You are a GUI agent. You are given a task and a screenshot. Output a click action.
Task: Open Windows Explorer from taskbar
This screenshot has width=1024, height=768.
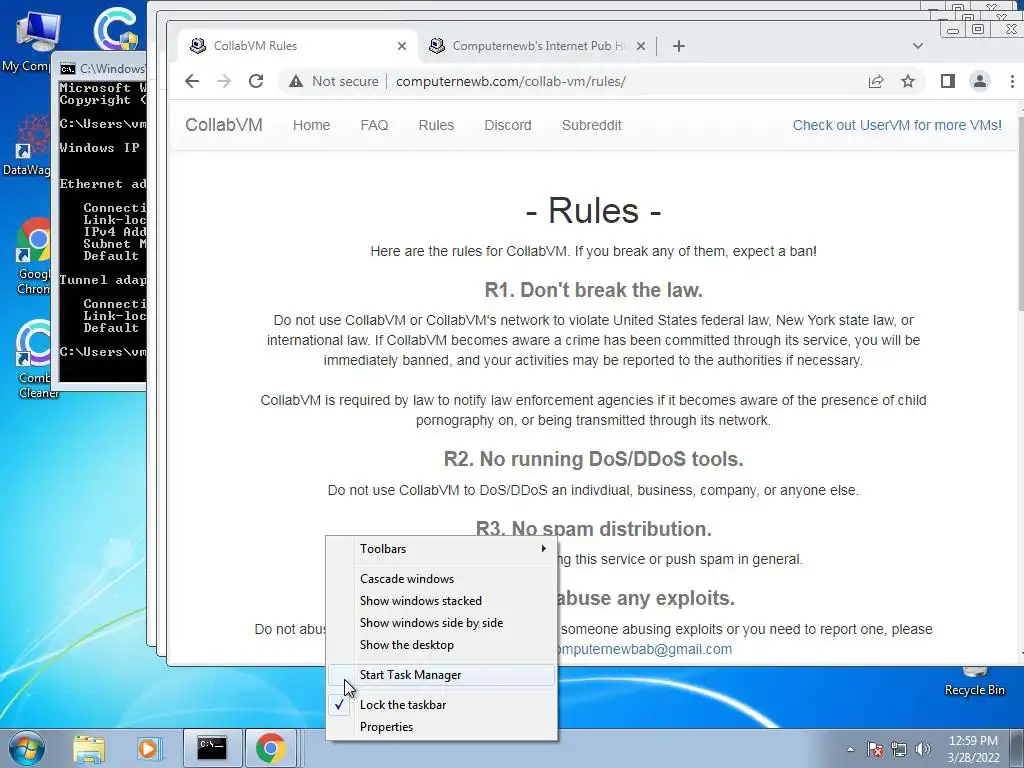click(89, 748)
